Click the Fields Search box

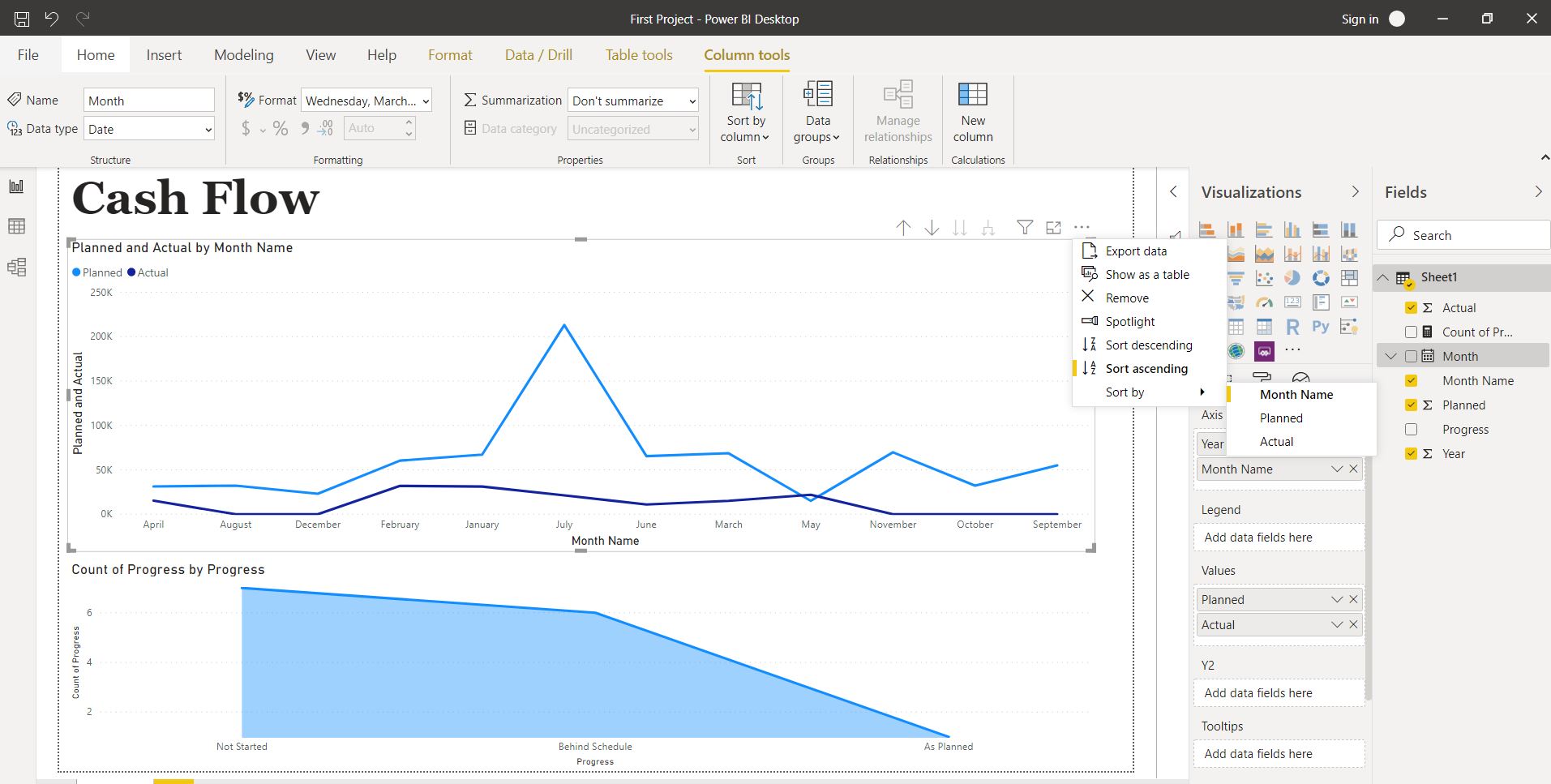coord(1463,235)
